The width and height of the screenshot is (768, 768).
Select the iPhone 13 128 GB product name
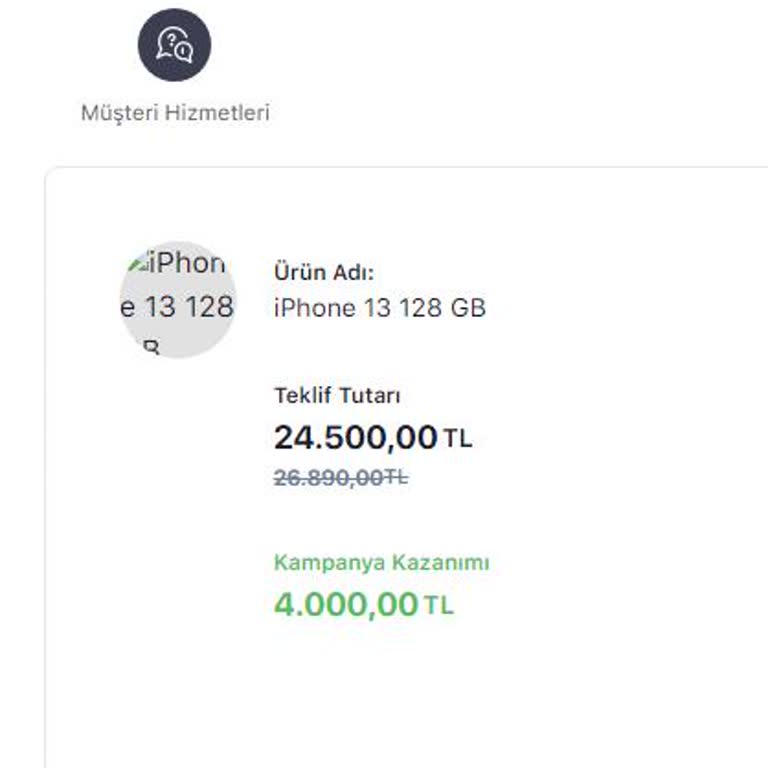[x=379, y=308]
